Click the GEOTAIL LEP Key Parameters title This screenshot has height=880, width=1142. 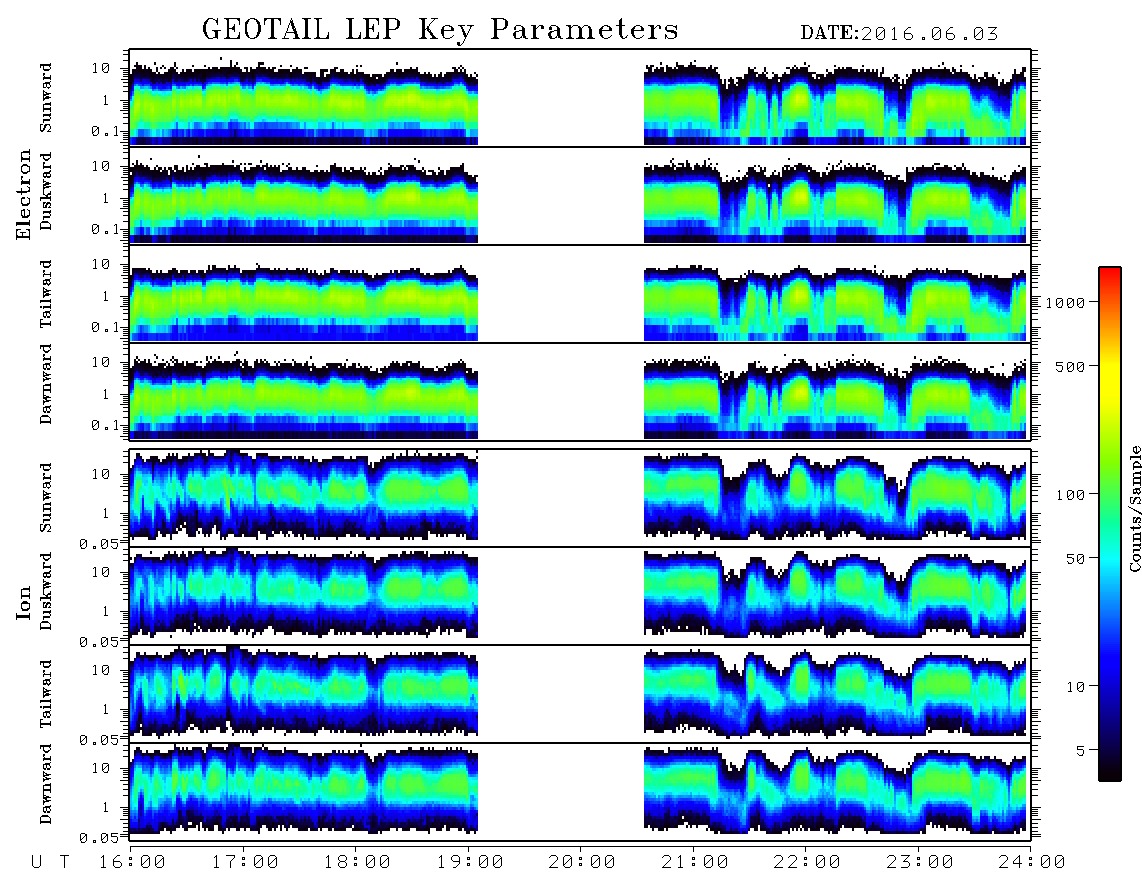[x=440, y=30]
